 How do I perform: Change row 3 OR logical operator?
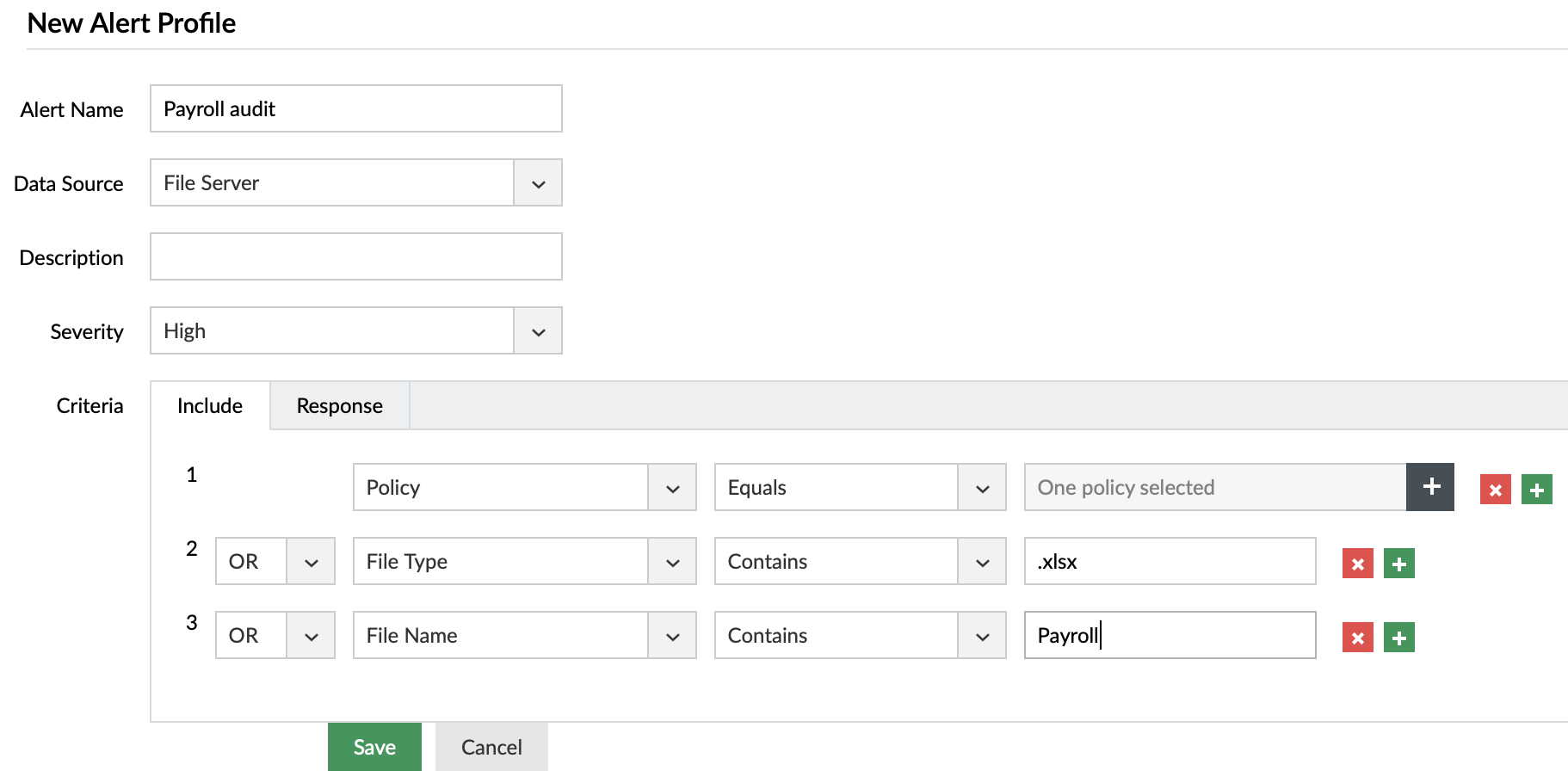tap(275, 636)
